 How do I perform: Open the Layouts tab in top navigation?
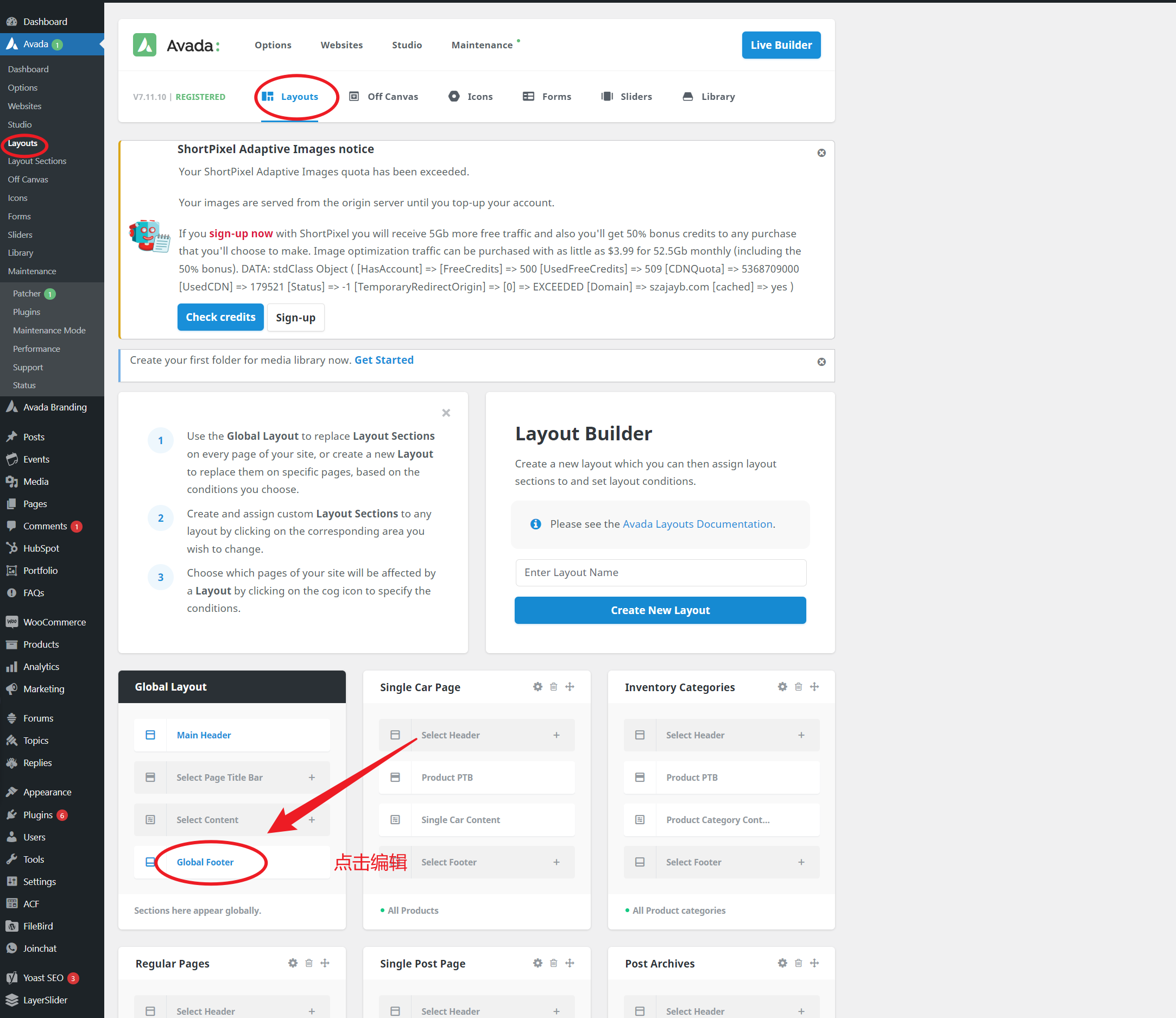pos(291,96)
